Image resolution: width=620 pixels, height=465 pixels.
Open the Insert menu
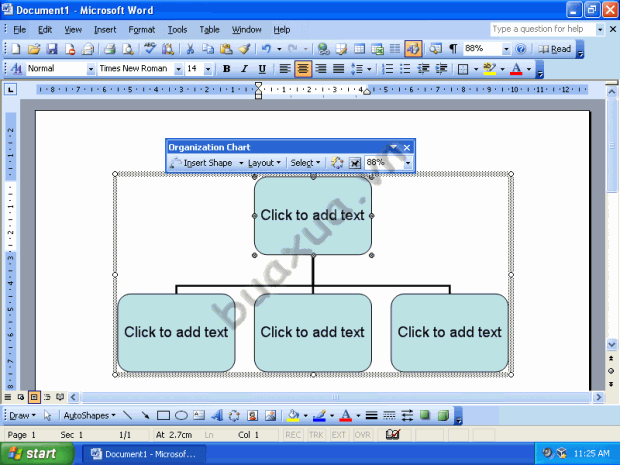point(105,30)
